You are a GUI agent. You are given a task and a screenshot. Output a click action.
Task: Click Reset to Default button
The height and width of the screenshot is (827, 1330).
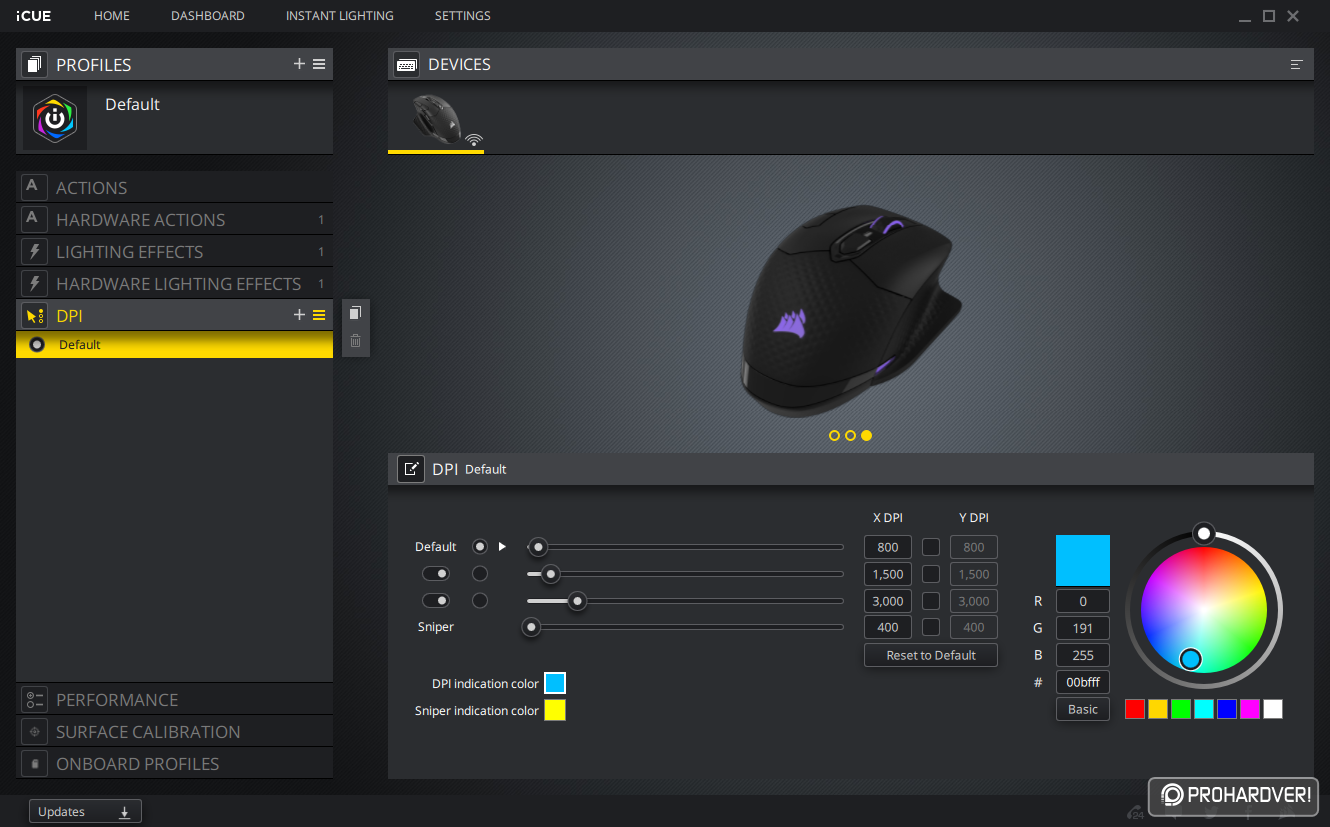(931, 655)
